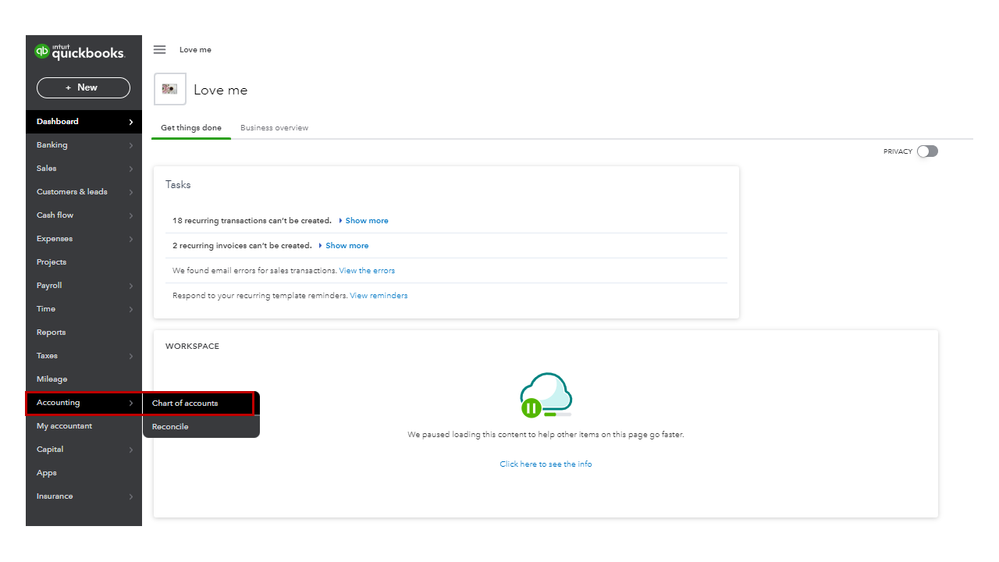Go to Reports in the sidebar
This screenshot has height=562, width=999.
83,333
